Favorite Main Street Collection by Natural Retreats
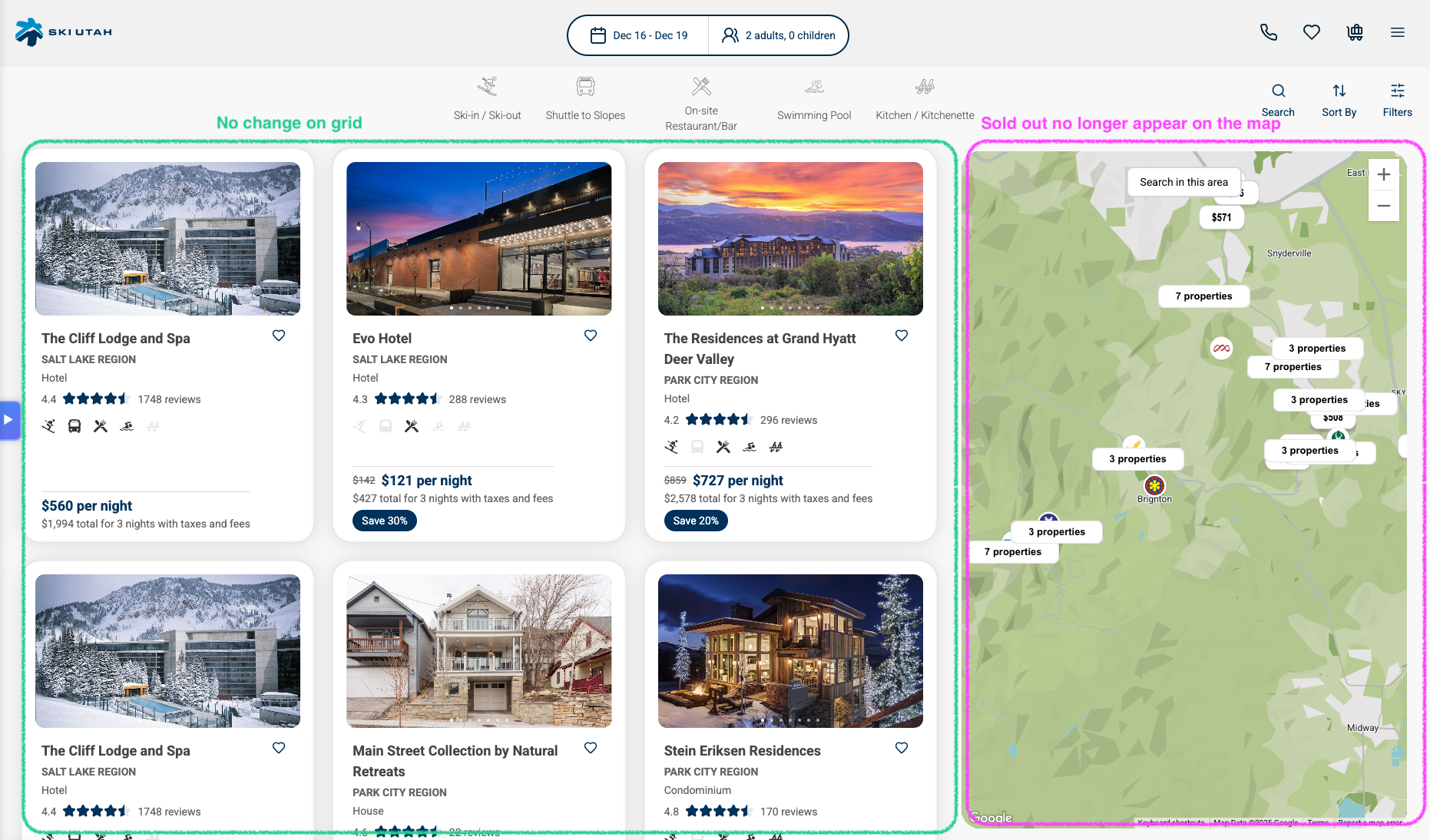Screen dimensions: 1430x840 tap(591, 748)
